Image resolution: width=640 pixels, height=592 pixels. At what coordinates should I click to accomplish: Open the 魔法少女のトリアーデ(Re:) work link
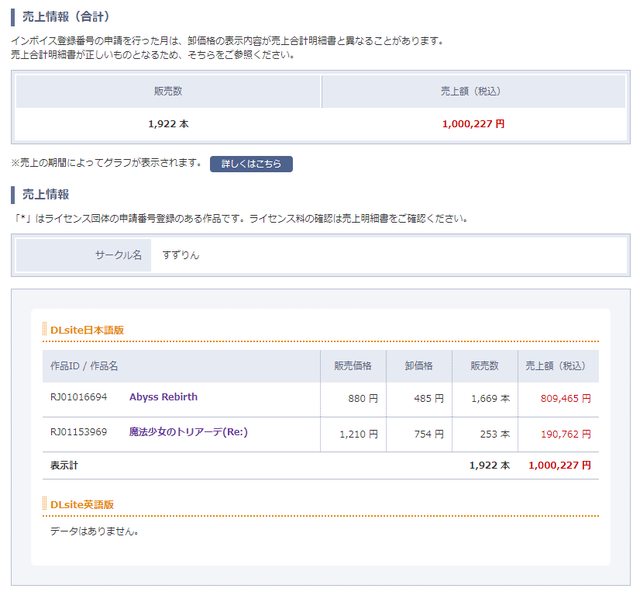point(188,432)
